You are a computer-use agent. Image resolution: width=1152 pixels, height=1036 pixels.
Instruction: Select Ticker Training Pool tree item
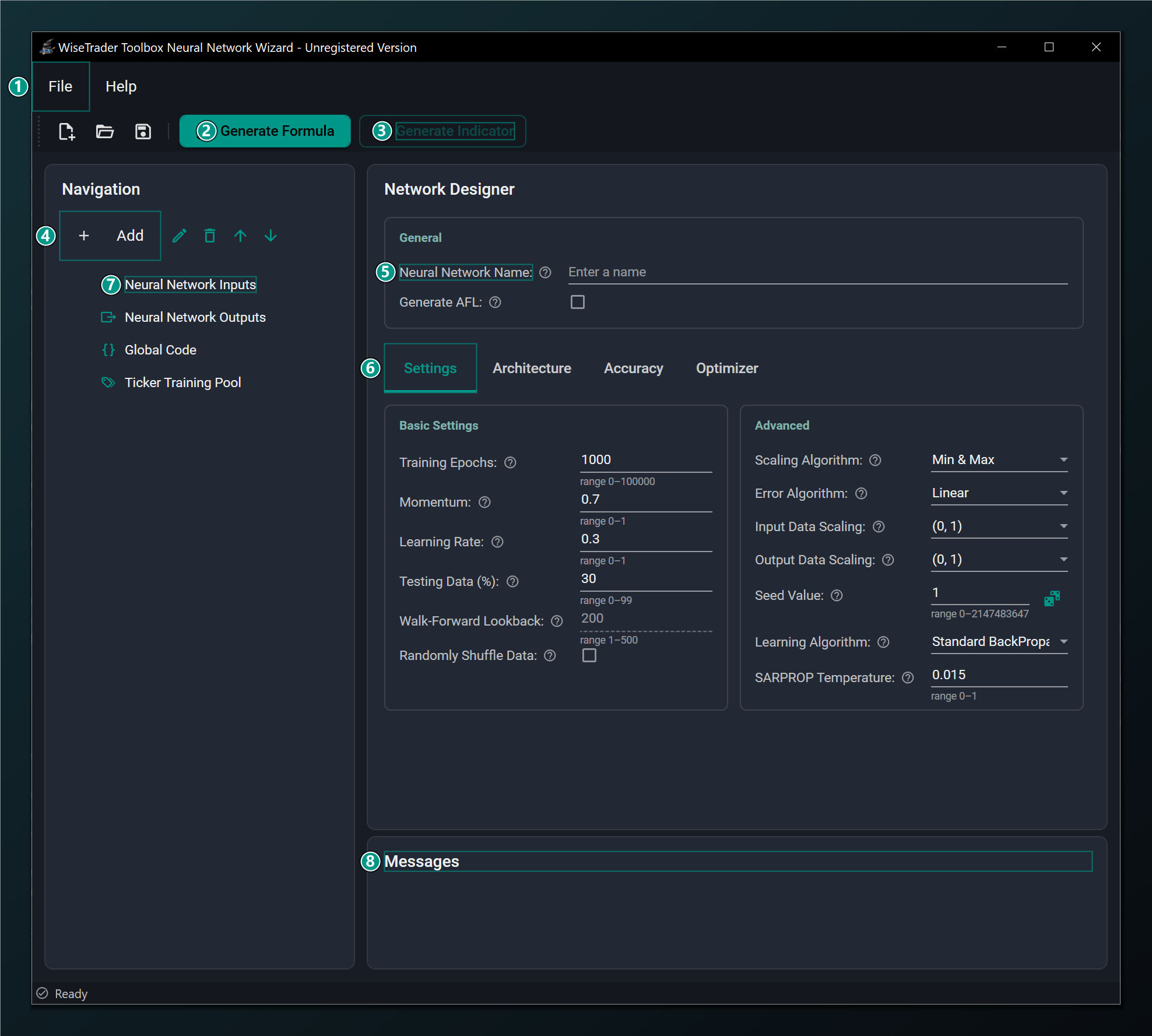(x=182, y=382)
